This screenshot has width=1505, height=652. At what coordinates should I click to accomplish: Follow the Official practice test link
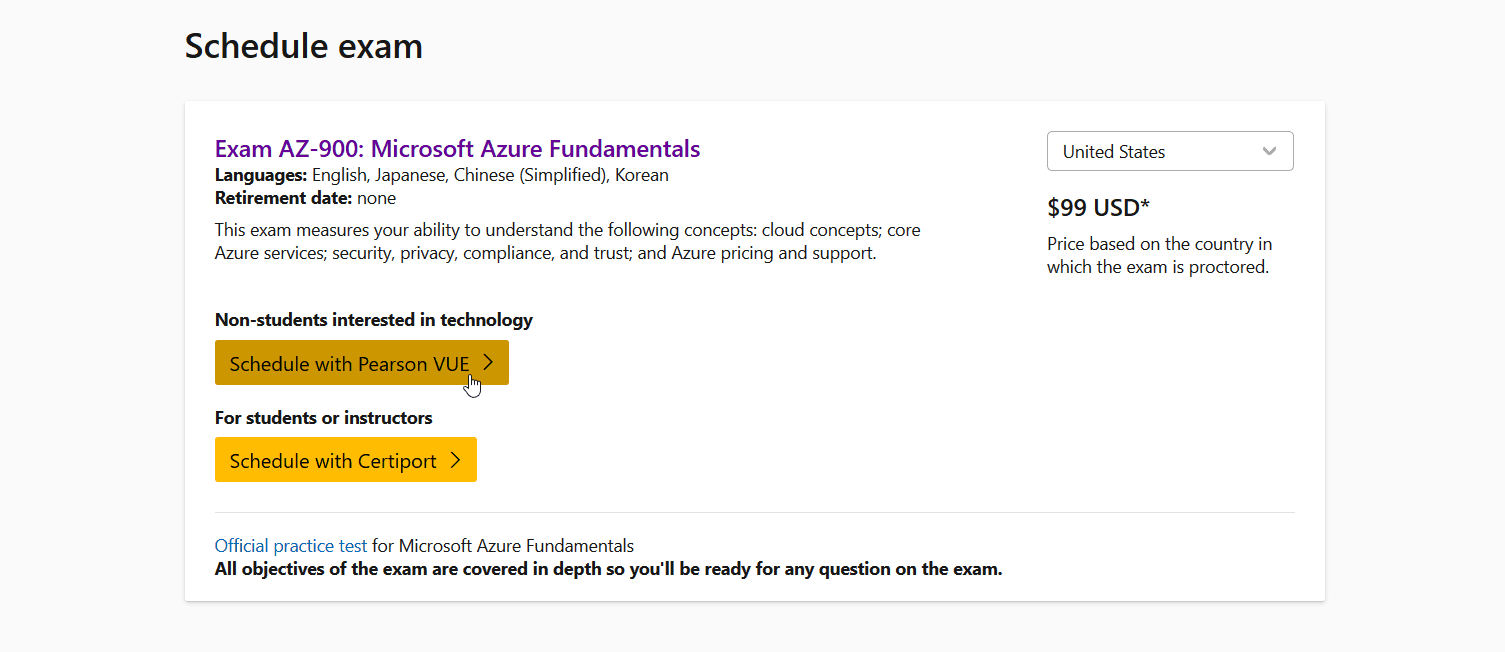(290, 546)
